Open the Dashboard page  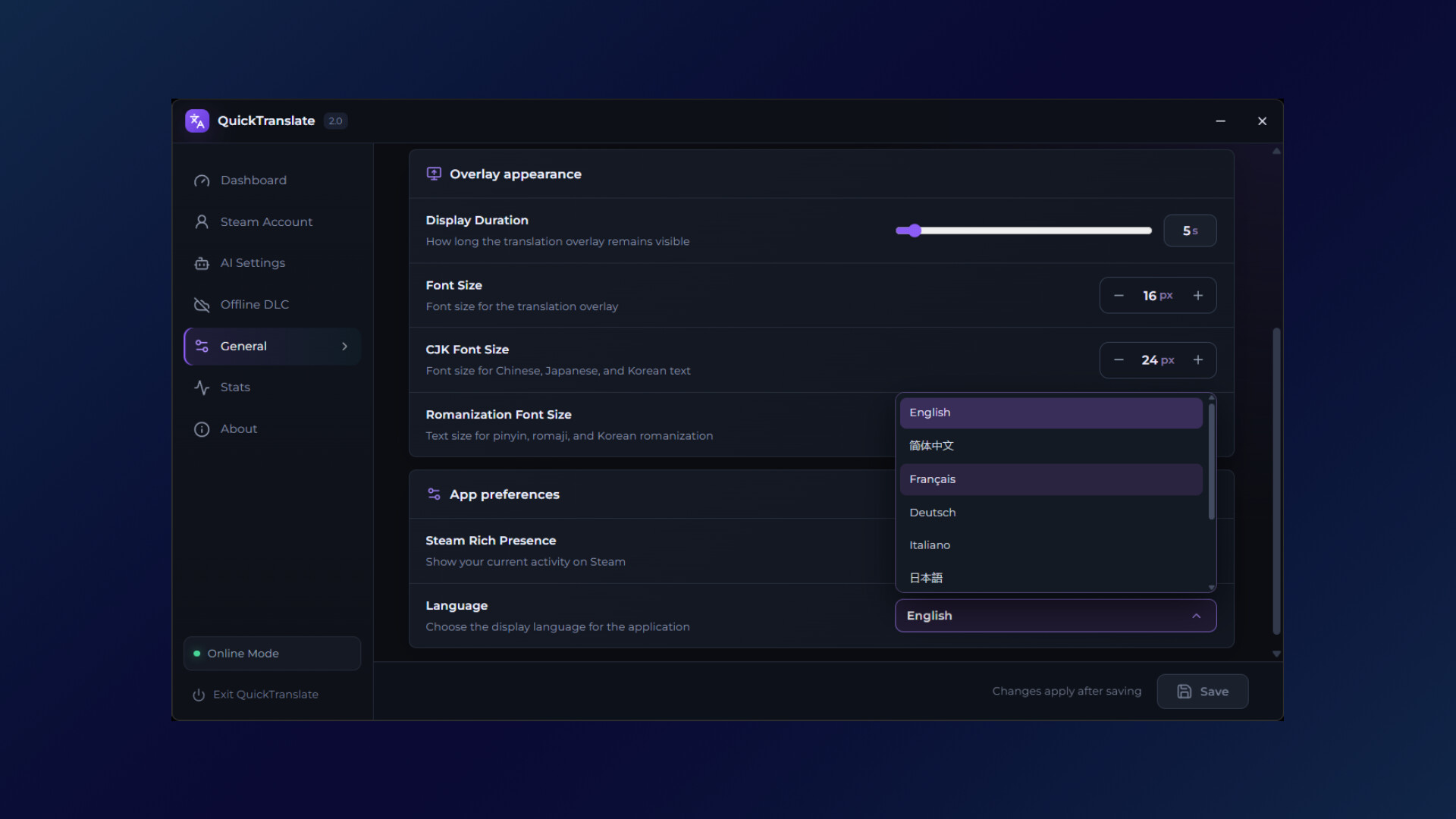tap(272, 180)
